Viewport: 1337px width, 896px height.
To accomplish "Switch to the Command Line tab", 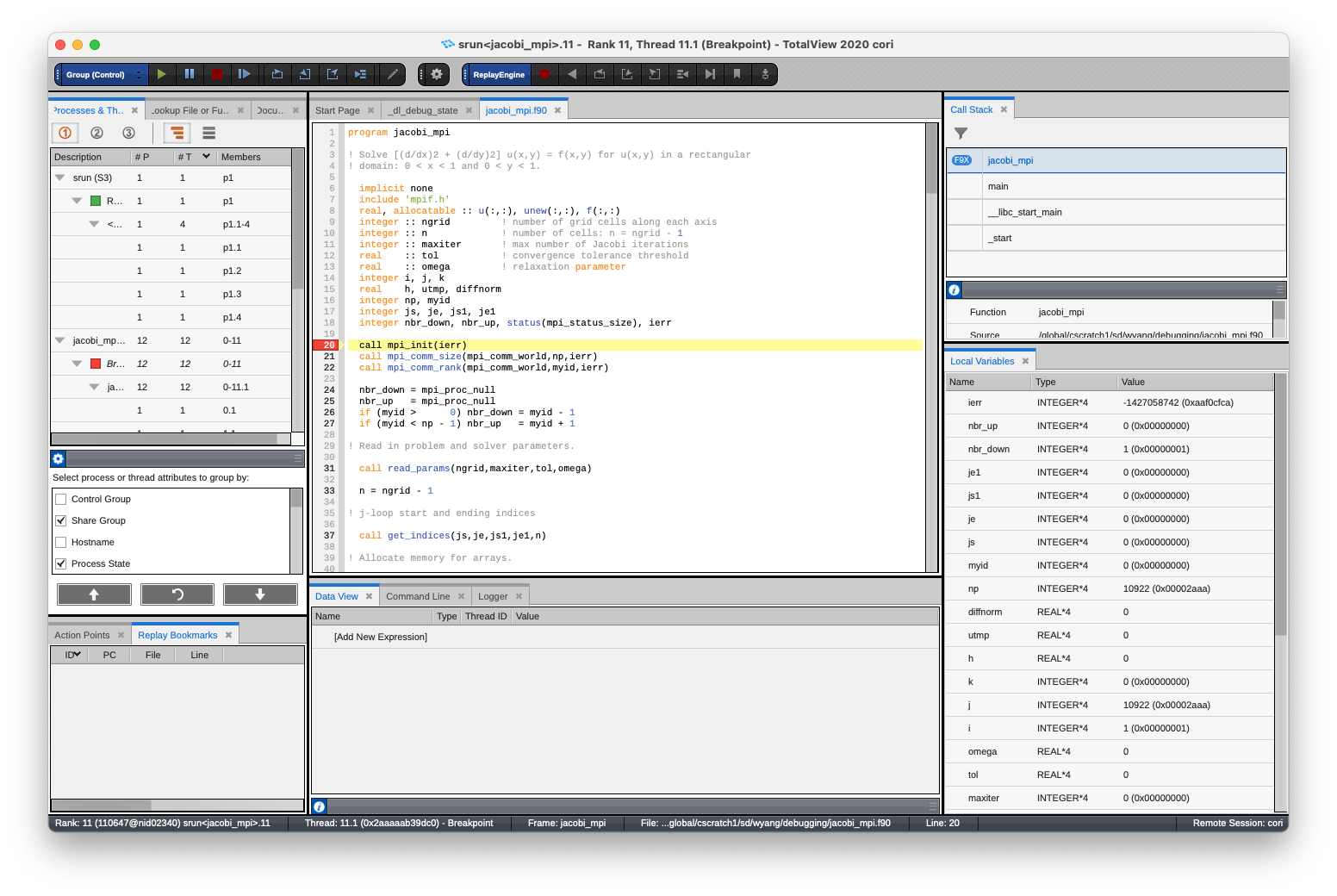I will pos(418,596).
